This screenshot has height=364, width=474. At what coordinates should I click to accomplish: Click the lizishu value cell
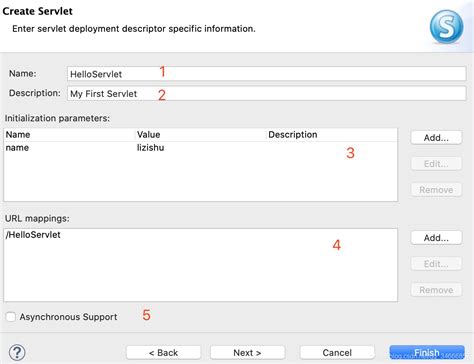[x=151, y=148]
